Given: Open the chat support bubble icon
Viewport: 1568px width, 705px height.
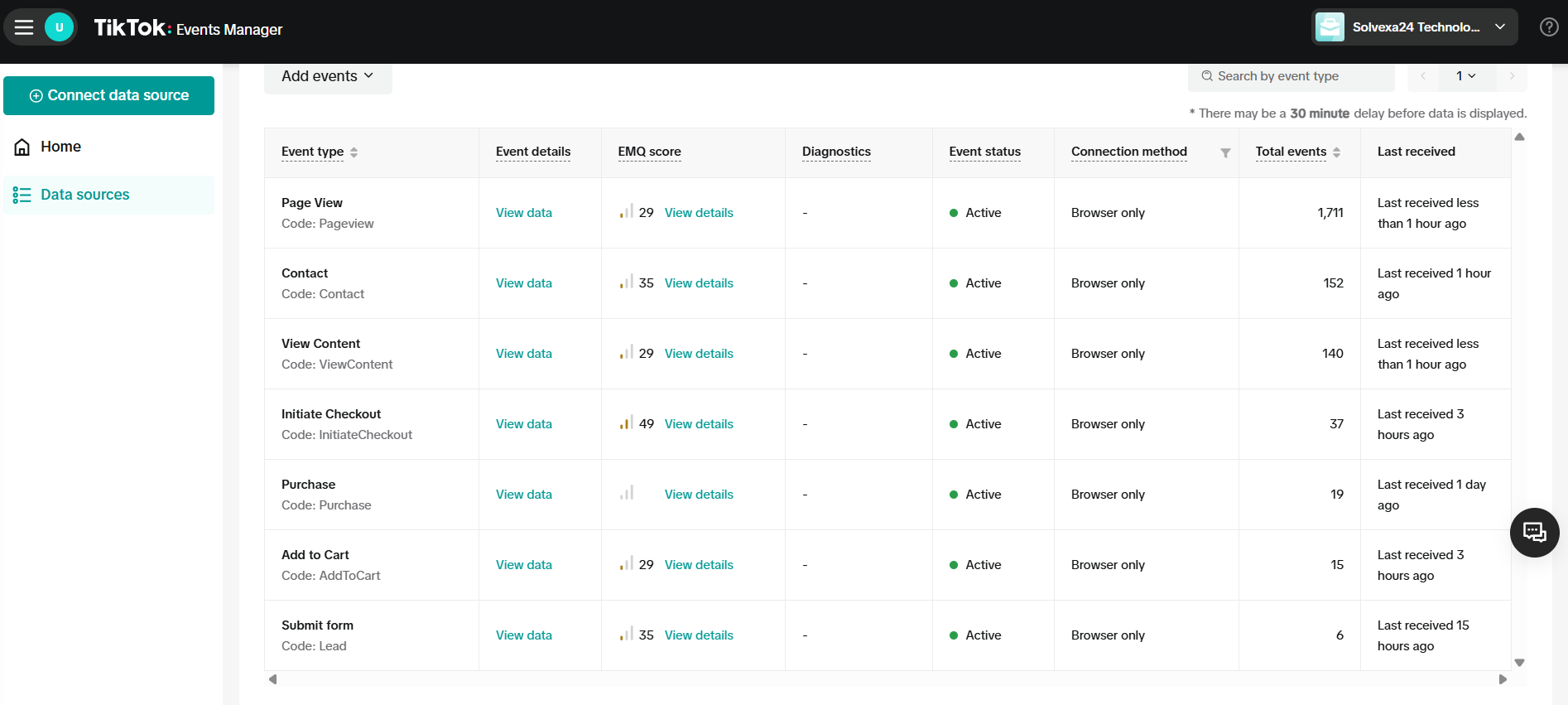Looking at the screenshot, I should click(x=1534, y=532).
